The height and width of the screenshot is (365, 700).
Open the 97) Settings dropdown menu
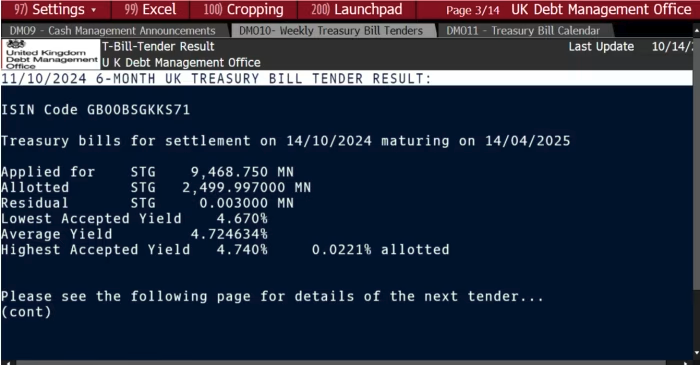point(56,9)
